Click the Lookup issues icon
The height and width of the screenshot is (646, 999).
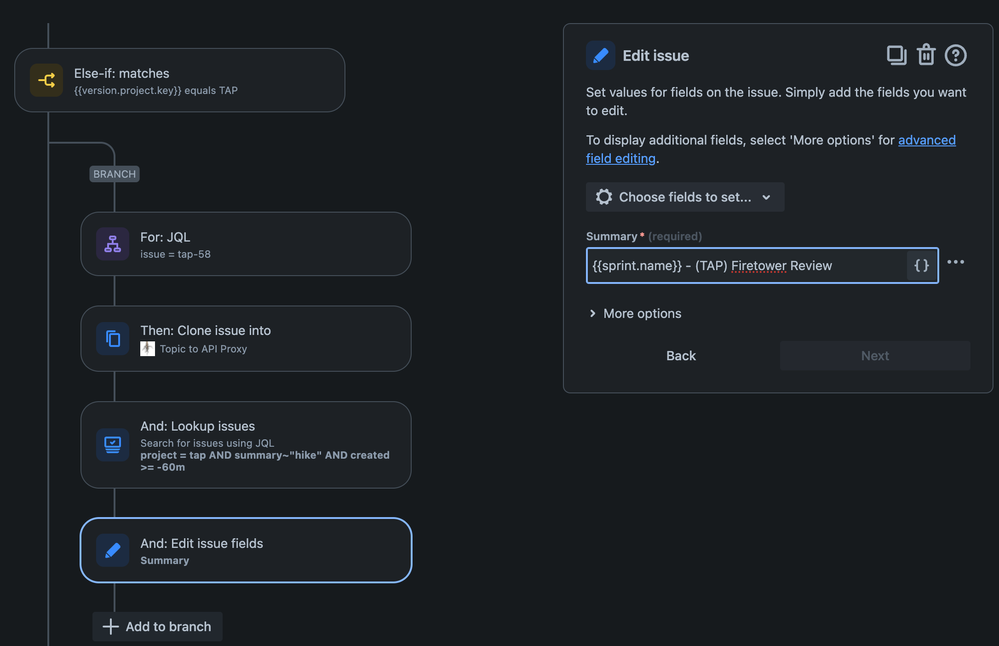tap(113, 444)
